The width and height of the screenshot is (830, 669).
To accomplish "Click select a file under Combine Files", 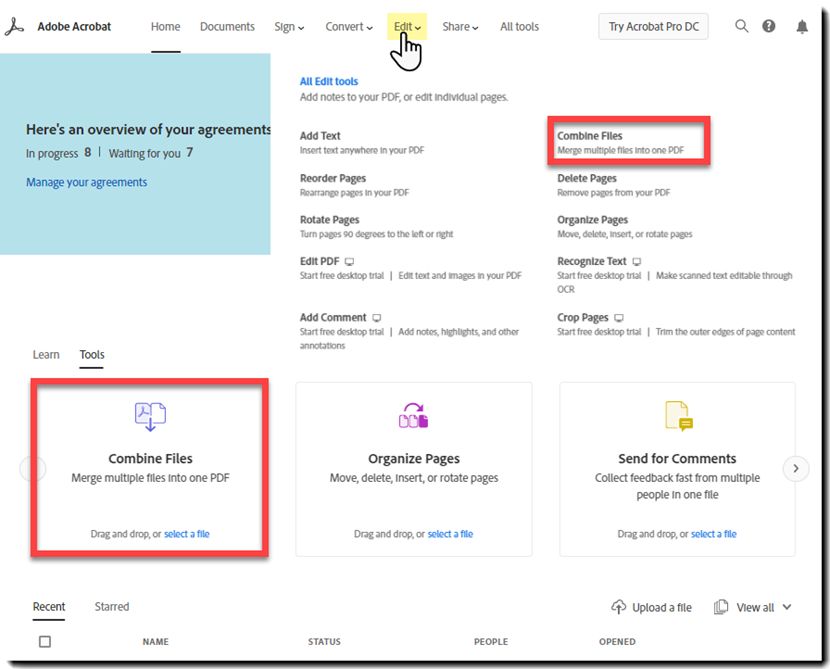I will [187, 534].
